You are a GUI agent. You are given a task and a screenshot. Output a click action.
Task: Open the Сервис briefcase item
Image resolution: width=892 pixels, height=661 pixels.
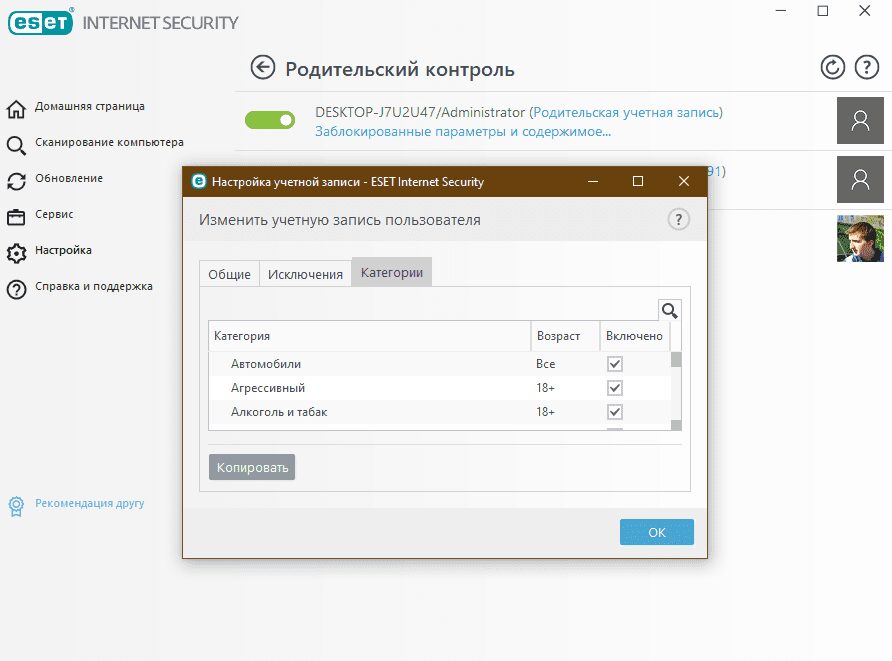pos(16,216)
